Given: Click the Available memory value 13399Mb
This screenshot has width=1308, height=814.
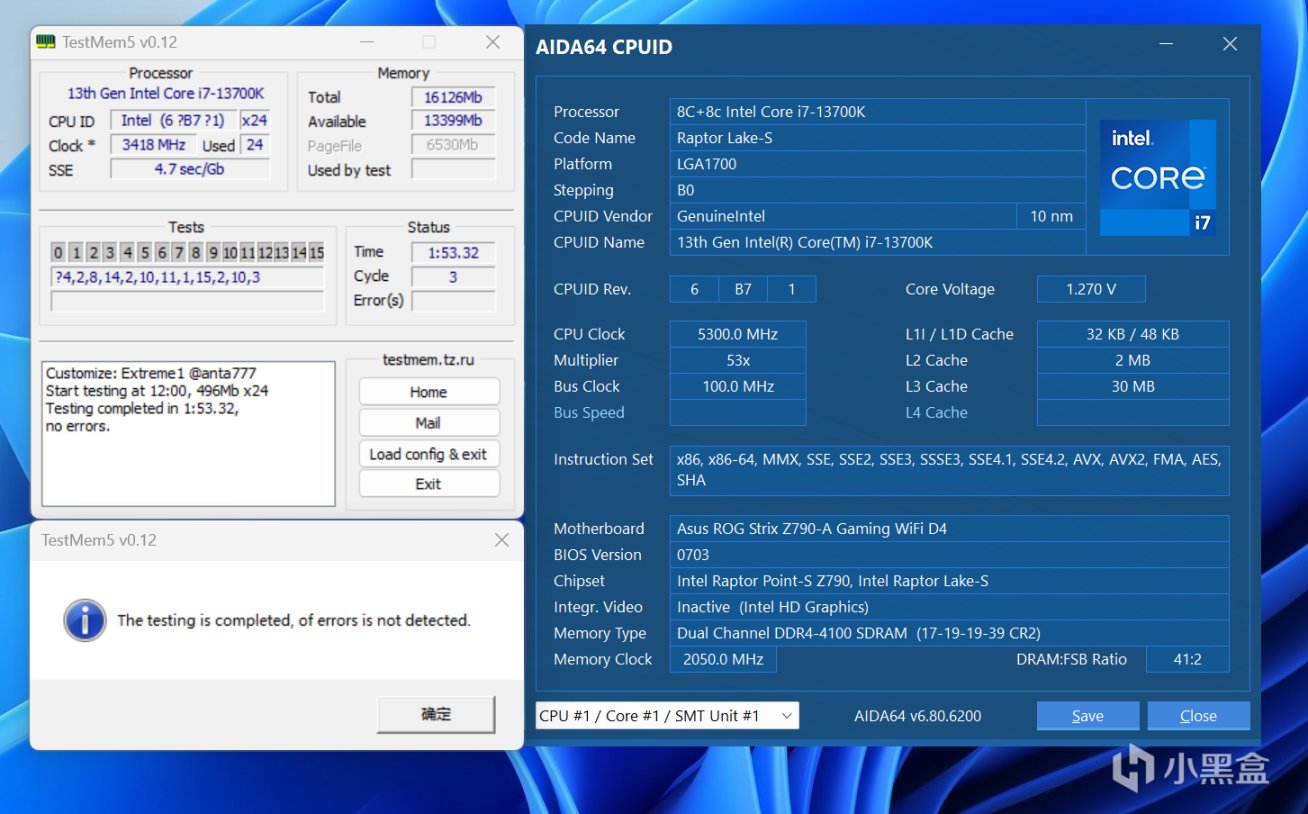Looking at the screenshot, I should [453, 121].
